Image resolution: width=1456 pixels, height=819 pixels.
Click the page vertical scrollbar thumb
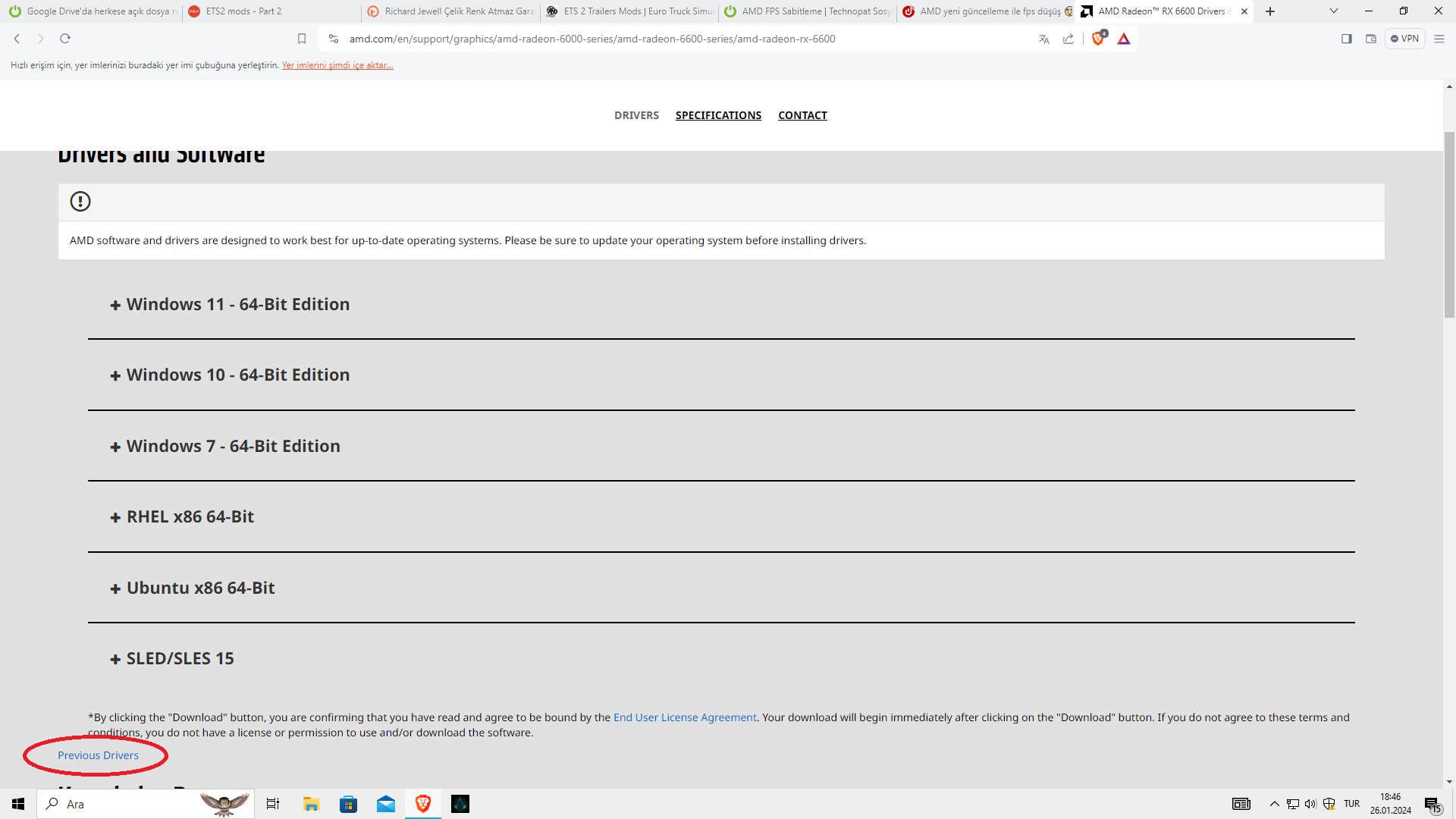[x=1449, y=224]
